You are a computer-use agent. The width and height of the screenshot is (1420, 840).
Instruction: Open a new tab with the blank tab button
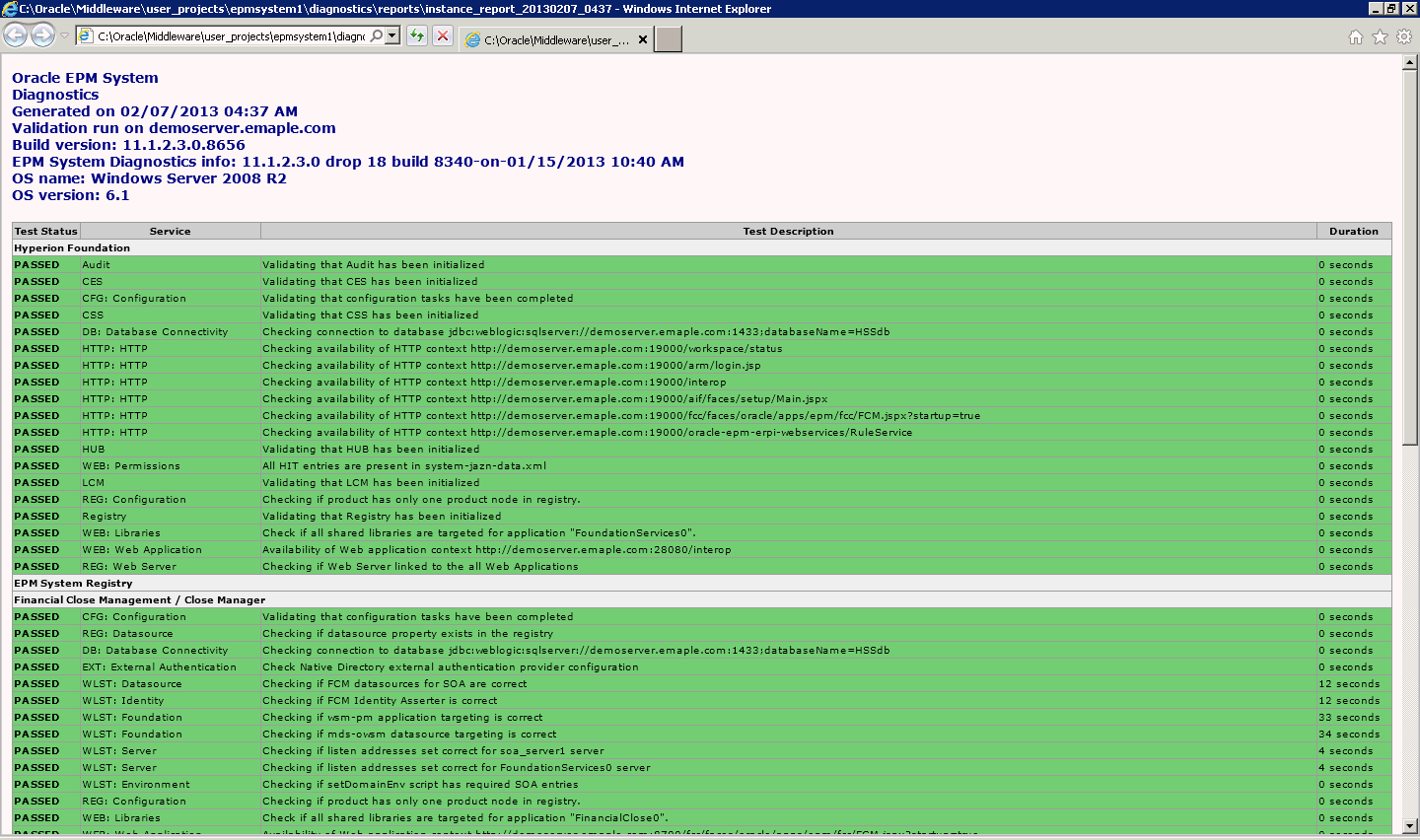668,39
